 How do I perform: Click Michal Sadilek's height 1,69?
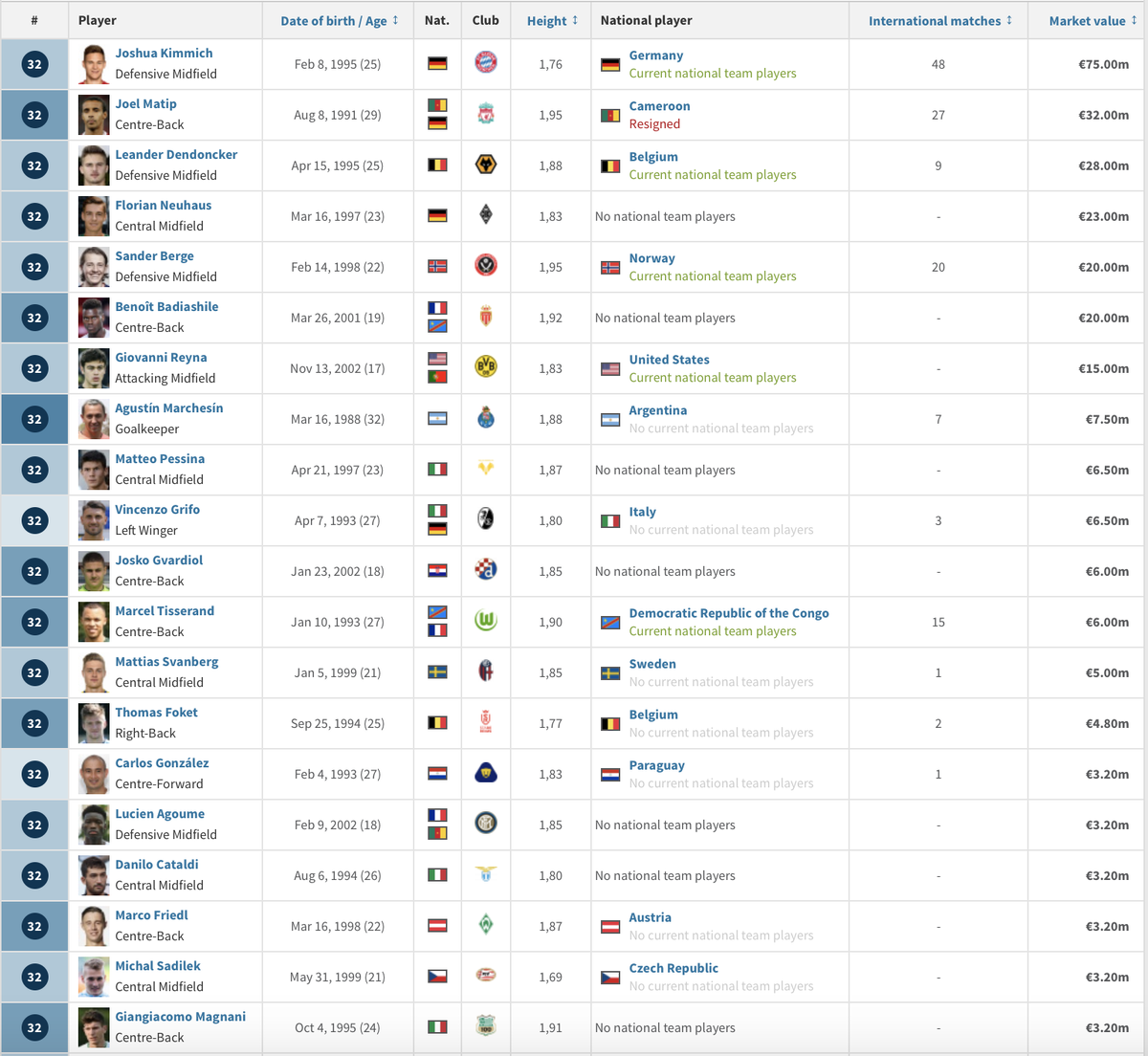click(x=550, y=977)
